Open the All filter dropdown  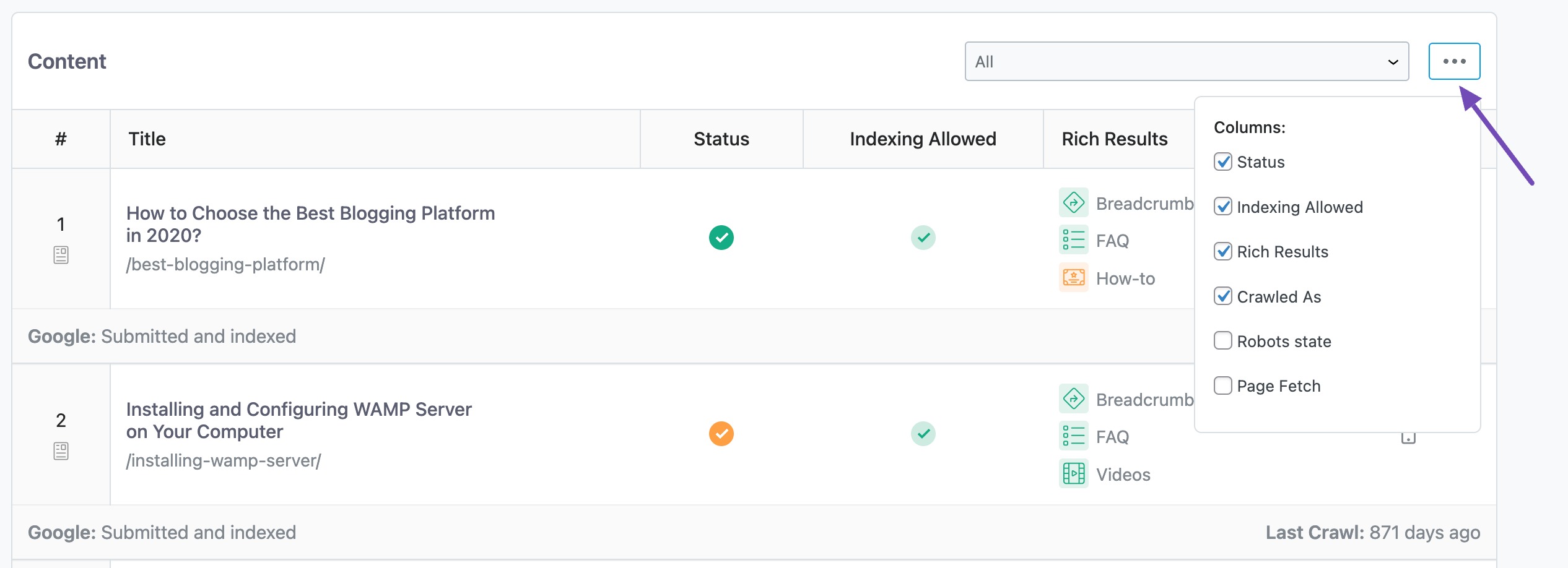point(1187,61)
